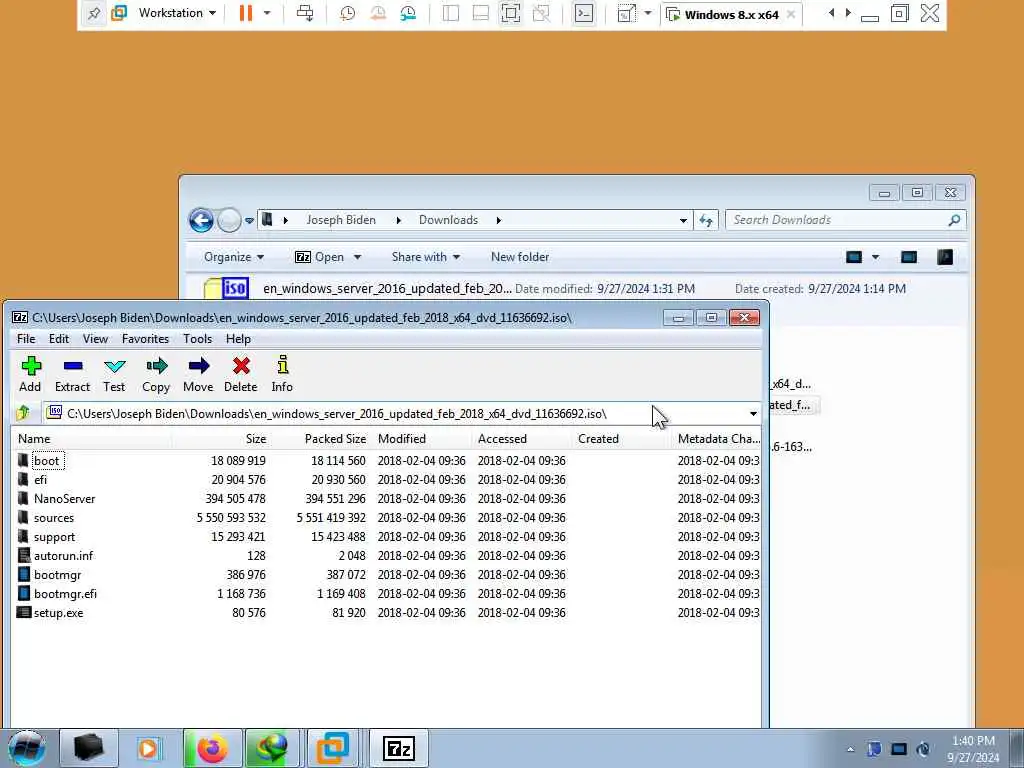This screenshot has height=768, width=1024.
Task: Click the Add button in 7-Zip toolbar
Action: click(x=30, y=374)
